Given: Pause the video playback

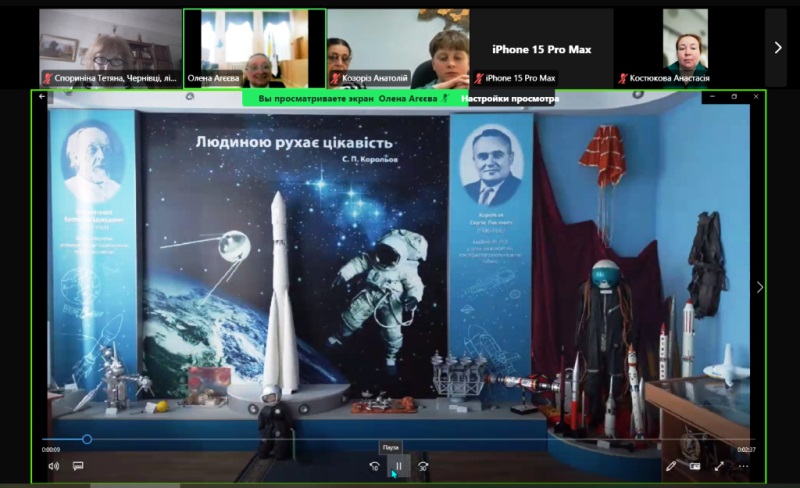Looking at the screenshot, I should (398, 465).
